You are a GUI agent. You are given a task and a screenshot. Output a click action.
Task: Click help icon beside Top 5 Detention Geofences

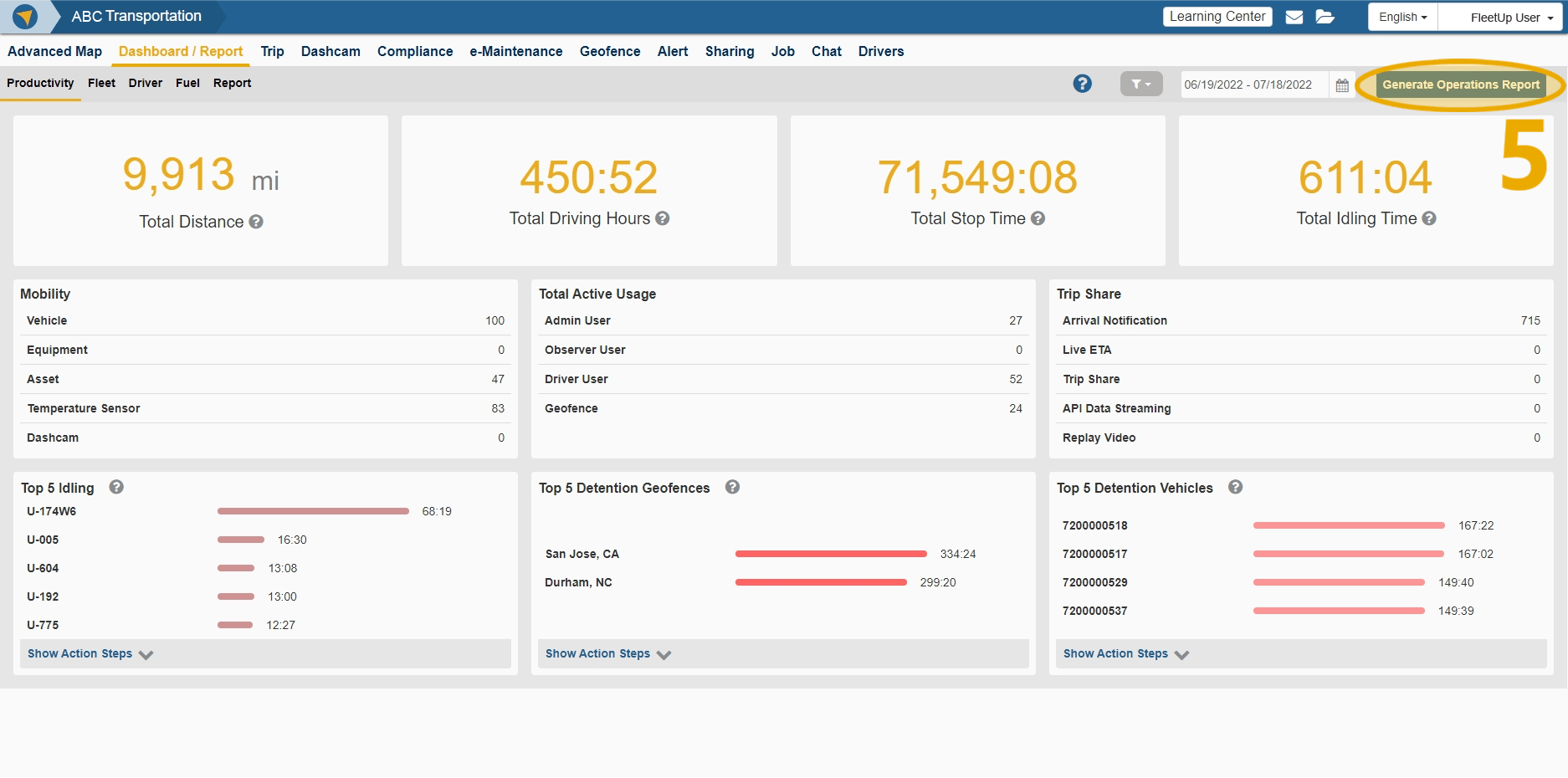(x=732, y=487)
